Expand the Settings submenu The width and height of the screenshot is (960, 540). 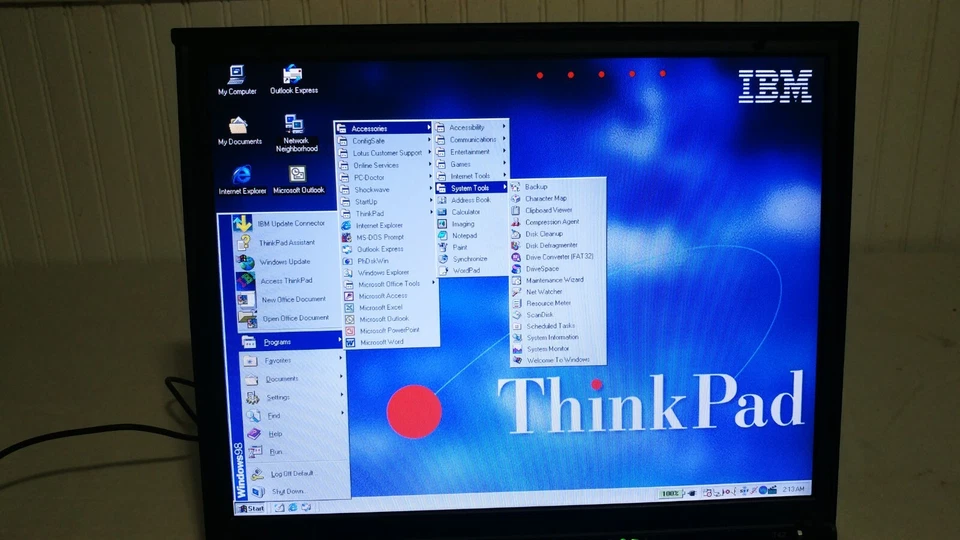click(x=294, y=397)
